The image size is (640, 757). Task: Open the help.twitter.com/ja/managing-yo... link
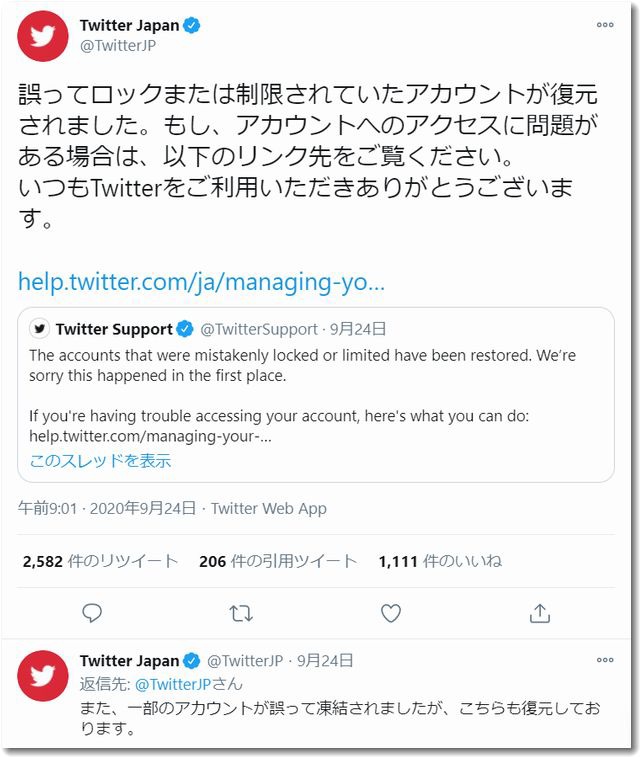tap(201, 282)
